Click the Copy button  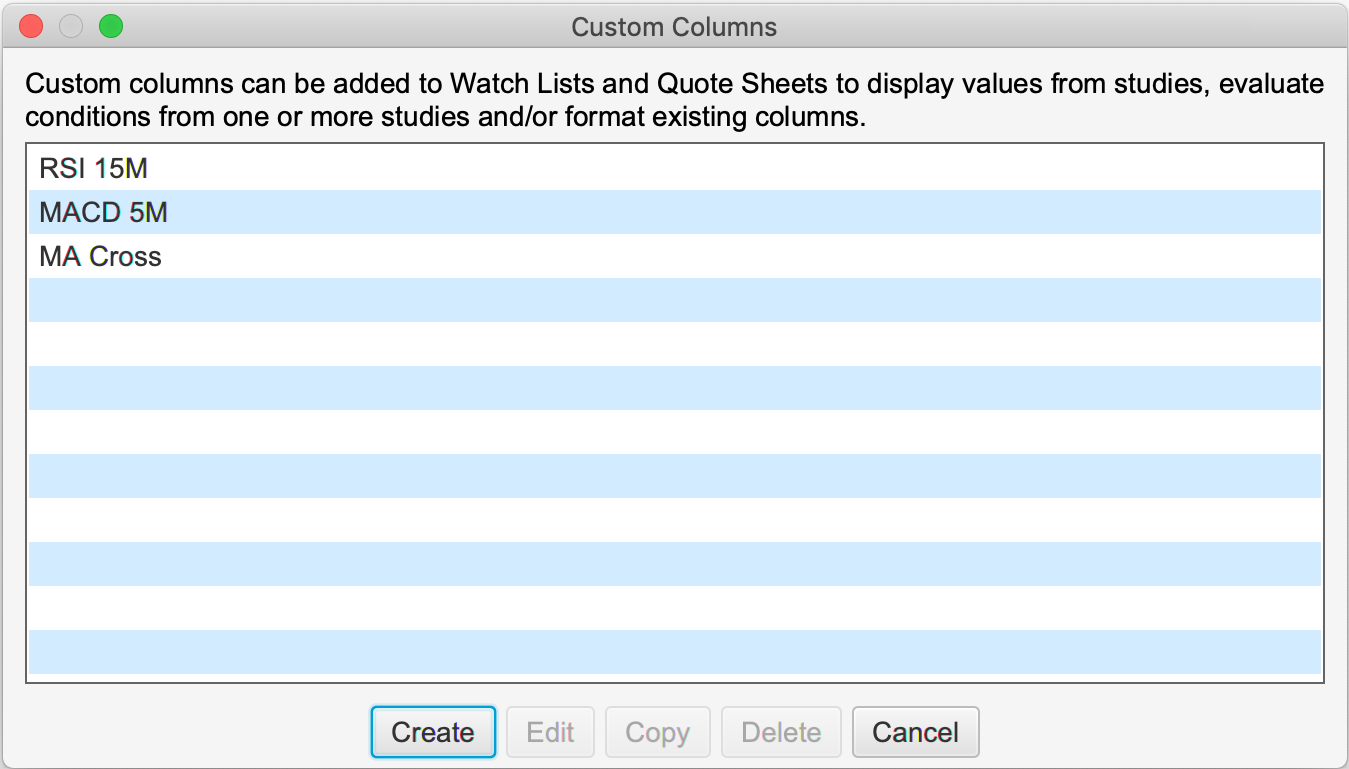click(x=657, y=732)
